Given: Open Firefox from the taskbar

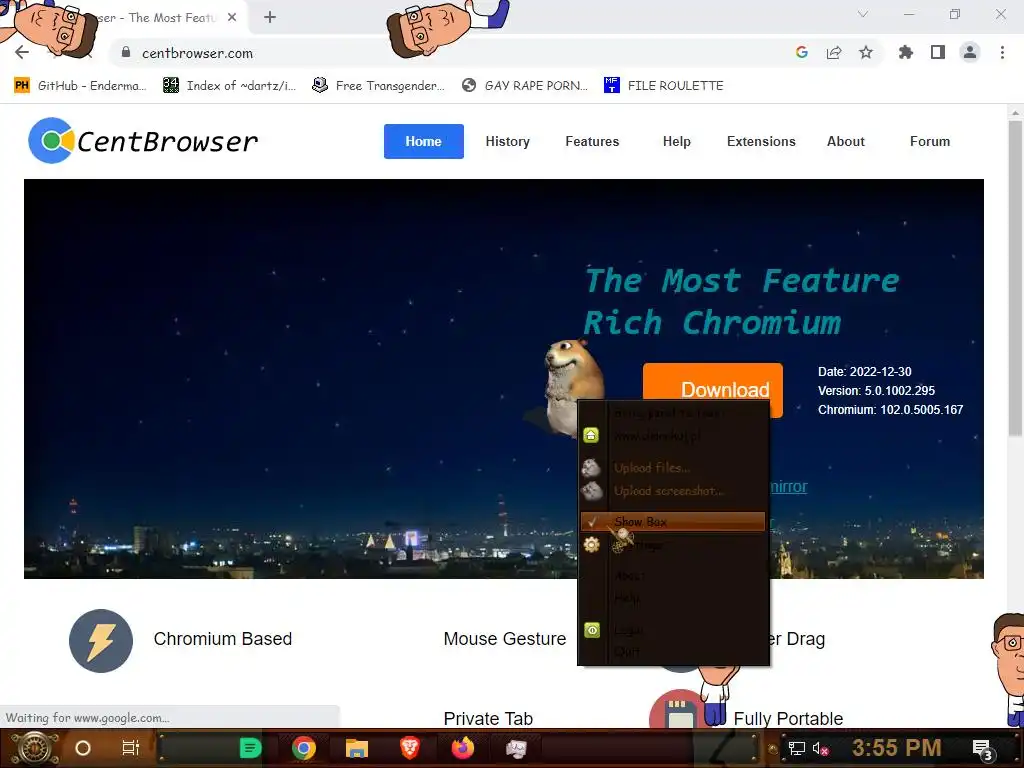Looking at the screenshot, I should pos(462,748).
